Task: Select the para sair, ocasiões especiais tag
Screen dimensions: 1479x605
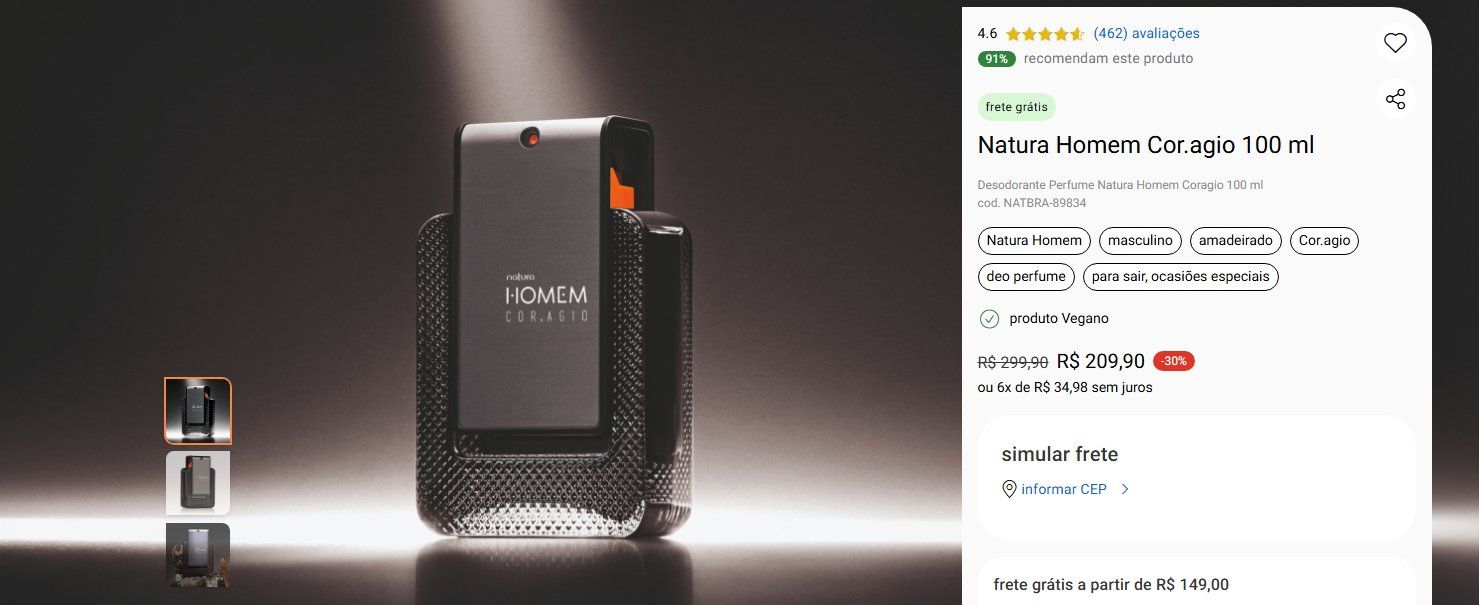Action: (x=1181, y=276)
